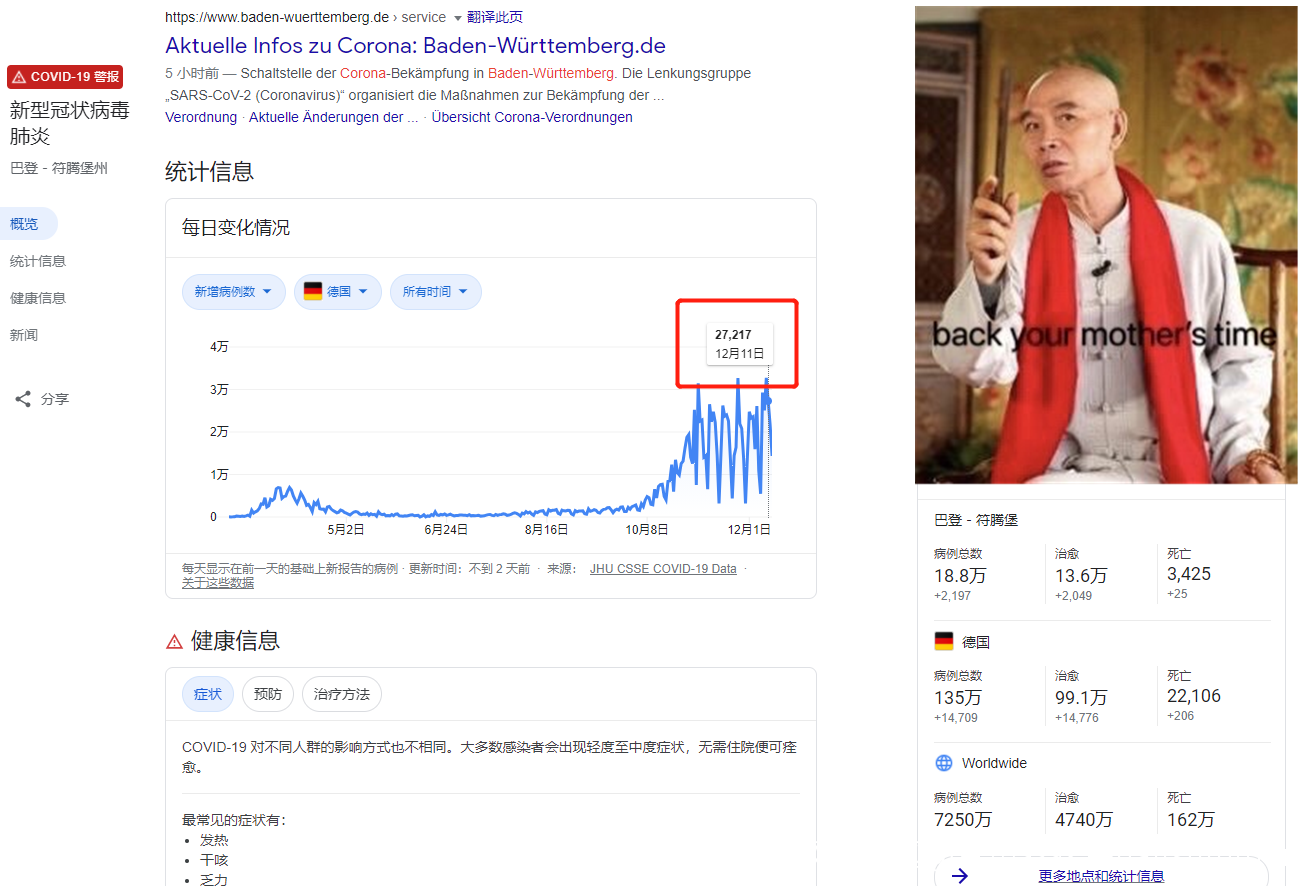
Task: Click the 翻译此页 translate link
Action: pos(495,17)
